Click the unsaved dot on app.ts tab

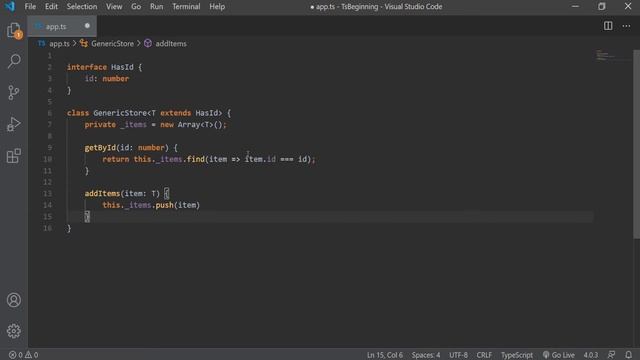click(x=87, y=26)
